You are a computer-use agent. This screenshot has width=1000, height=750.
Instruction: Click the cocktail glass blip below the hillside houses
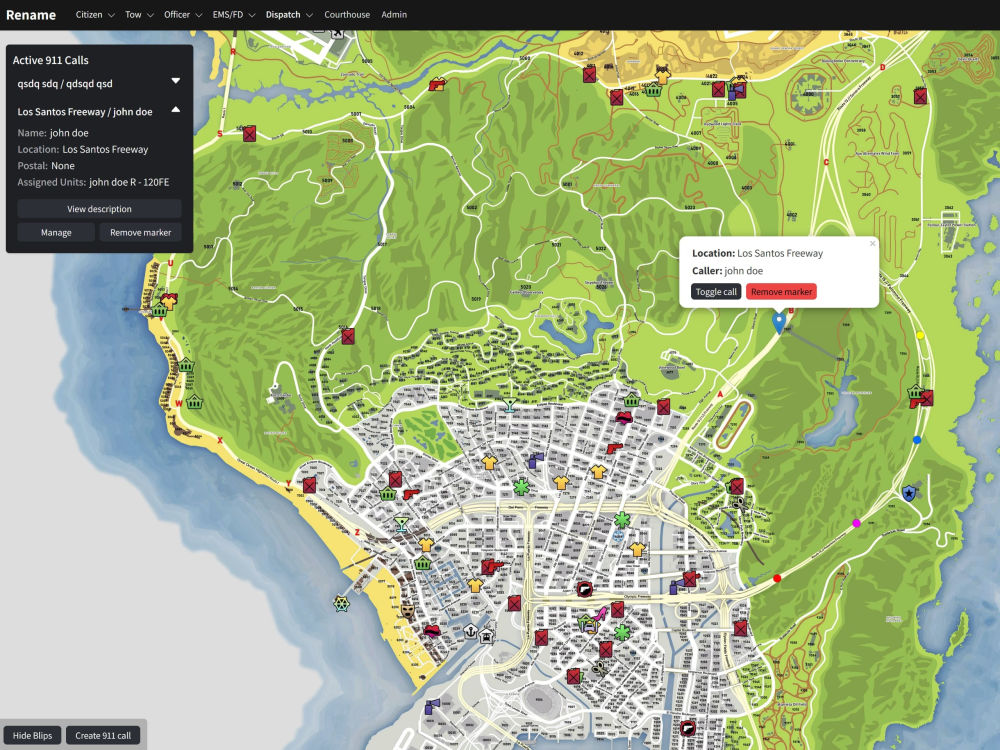tap(509, 406)
